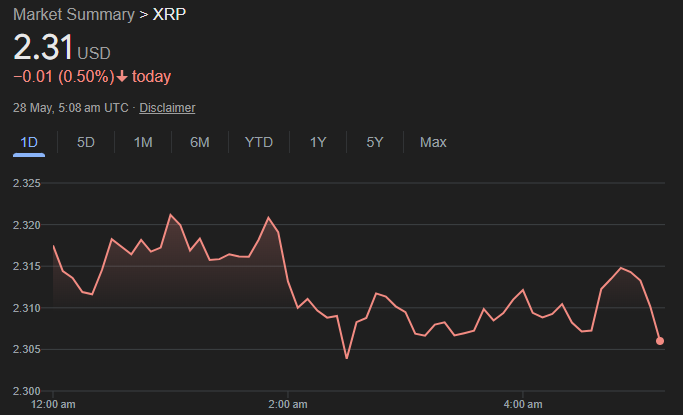Click the 2.31 price value
The width and height of the screenshot is (683, 415).
click(42, 48)
